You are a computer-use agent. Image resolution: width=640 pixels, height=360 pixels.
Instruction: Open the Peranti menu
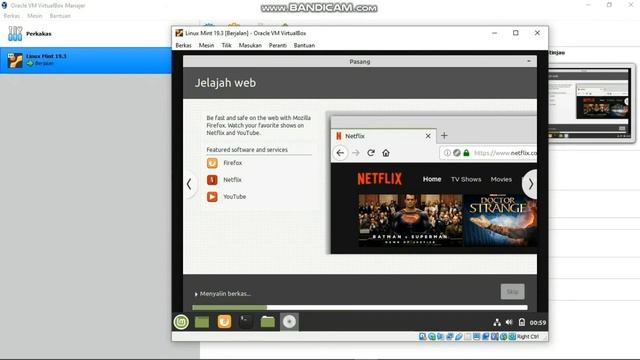[x=278, y=45]
